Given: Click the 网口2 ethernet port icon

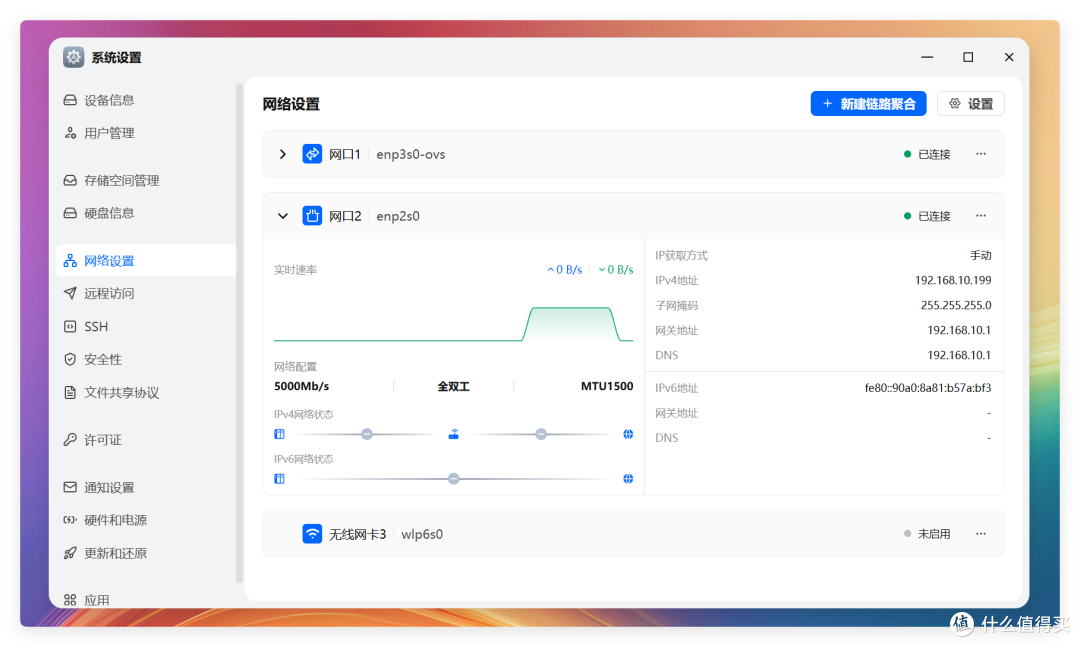Looking at the screenshot, I should (x=312, y=216).
